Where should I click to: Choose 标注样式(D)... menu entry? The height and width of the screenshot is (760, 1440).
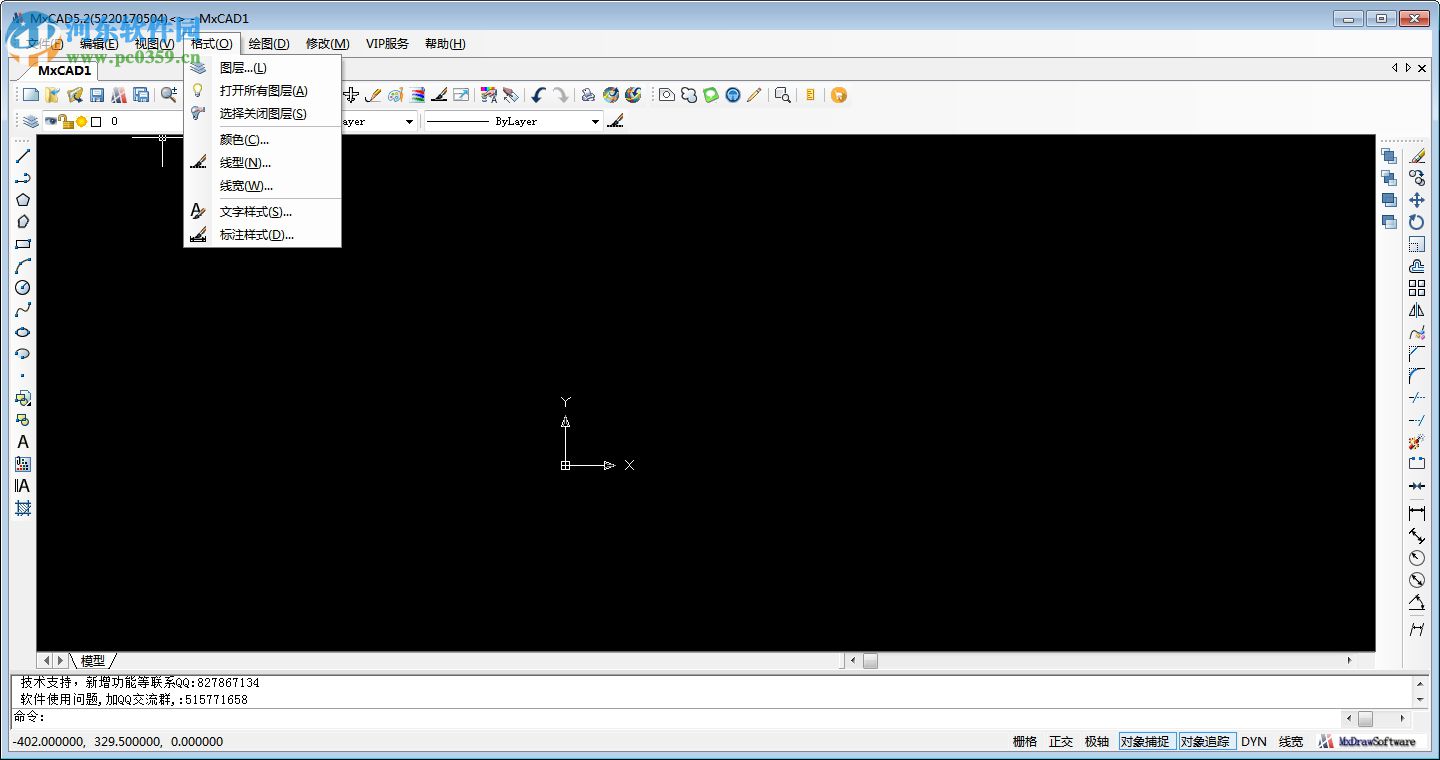click(263, 235)
